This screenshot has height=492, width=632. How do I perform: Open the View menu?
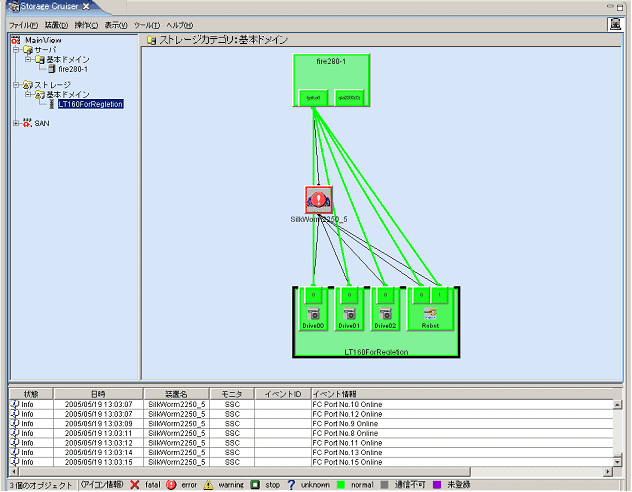click(x=116, y=25)
